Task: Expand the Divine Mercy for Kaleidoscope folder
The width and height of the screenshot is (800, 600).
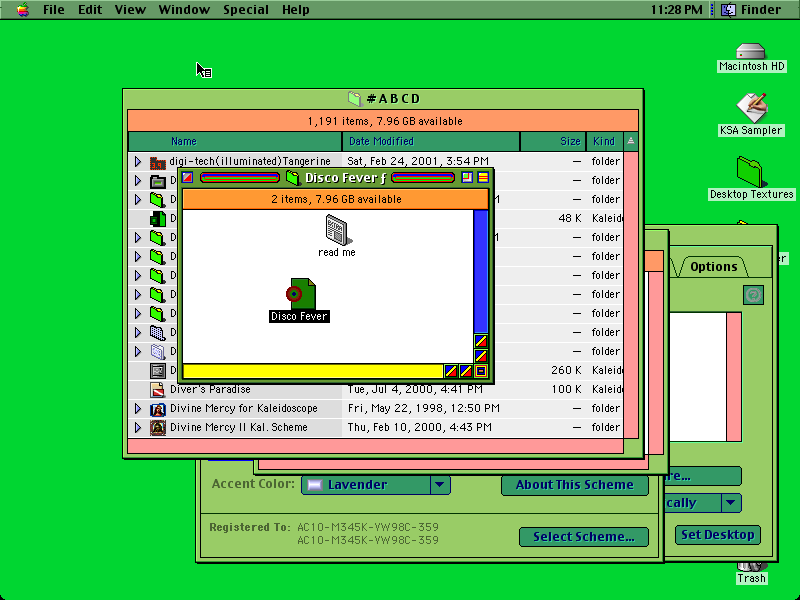Action: pos(138,409)
